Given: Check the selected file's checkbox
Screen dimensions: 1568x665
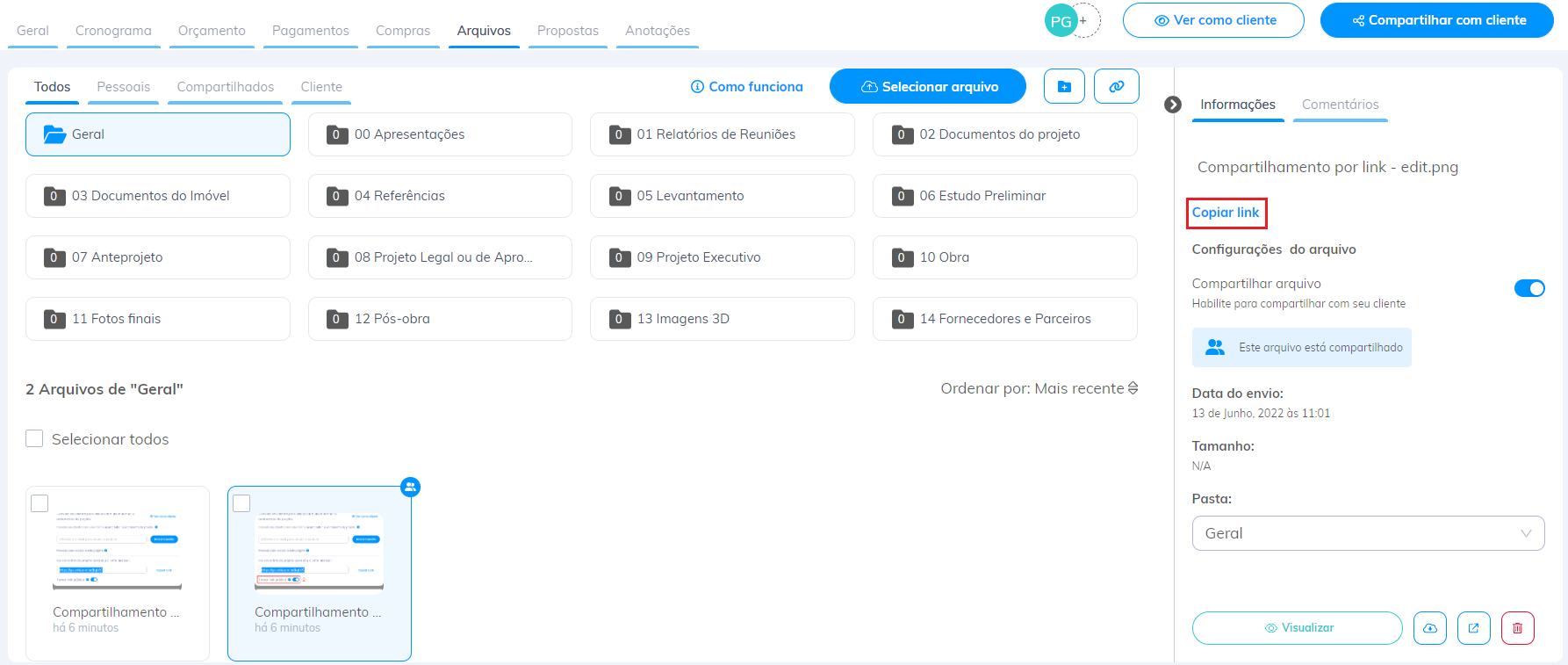Looking at the screenshot, I should (241, 503).
